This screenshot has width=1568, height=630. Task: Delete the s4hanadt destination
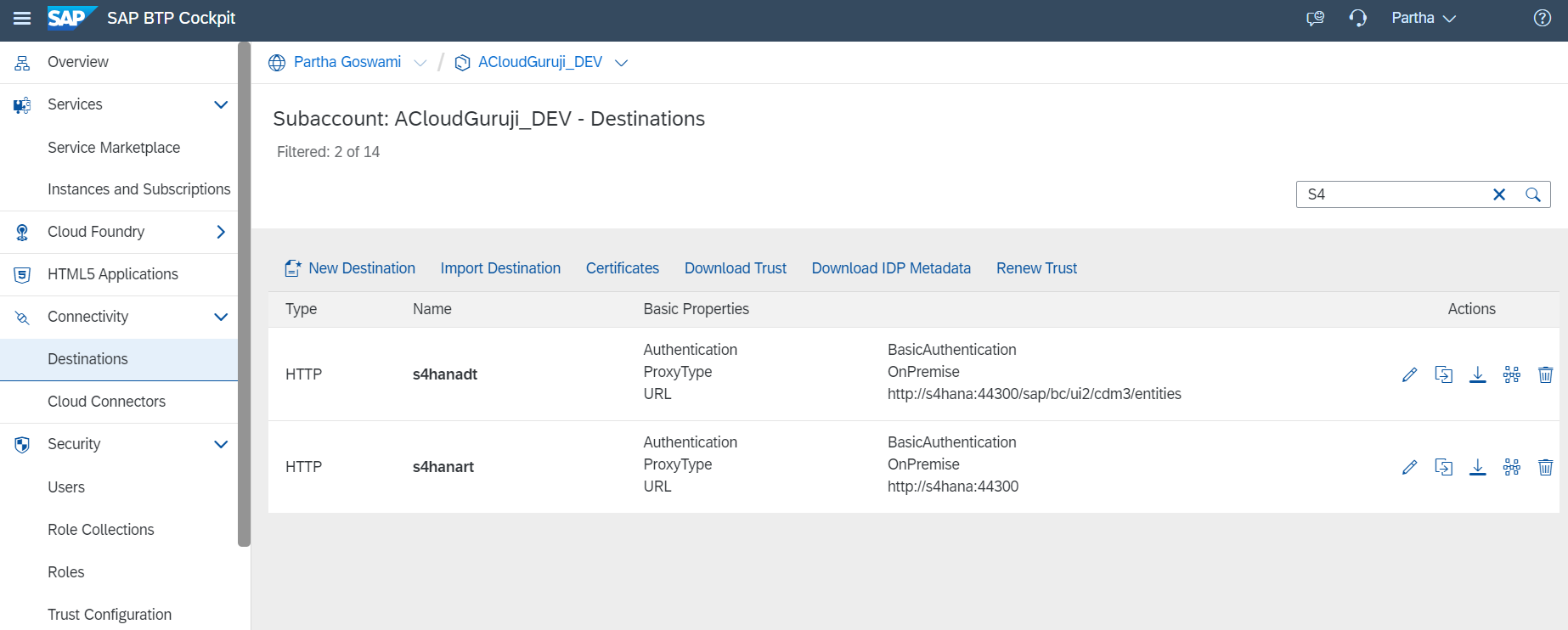(1545, 374)
